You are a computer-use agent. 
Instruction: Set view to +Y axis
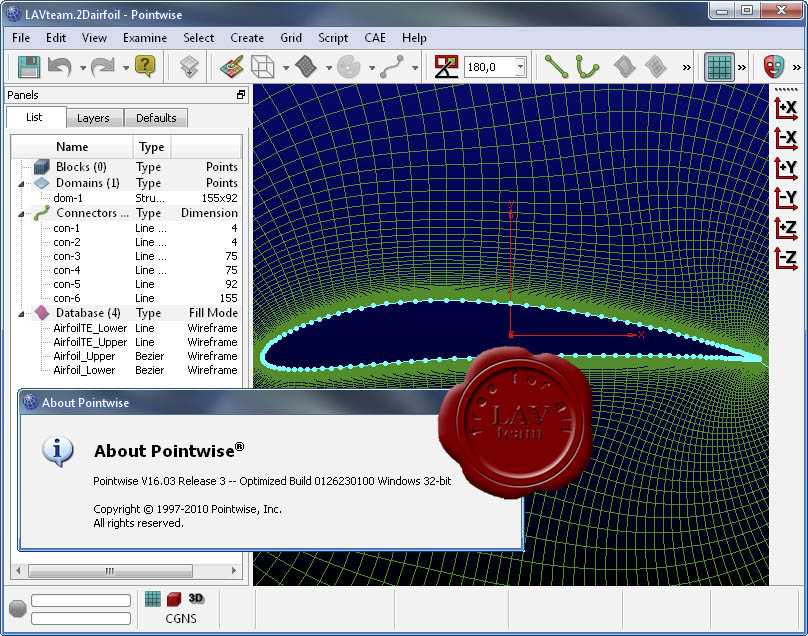click(x=786, y=169)
